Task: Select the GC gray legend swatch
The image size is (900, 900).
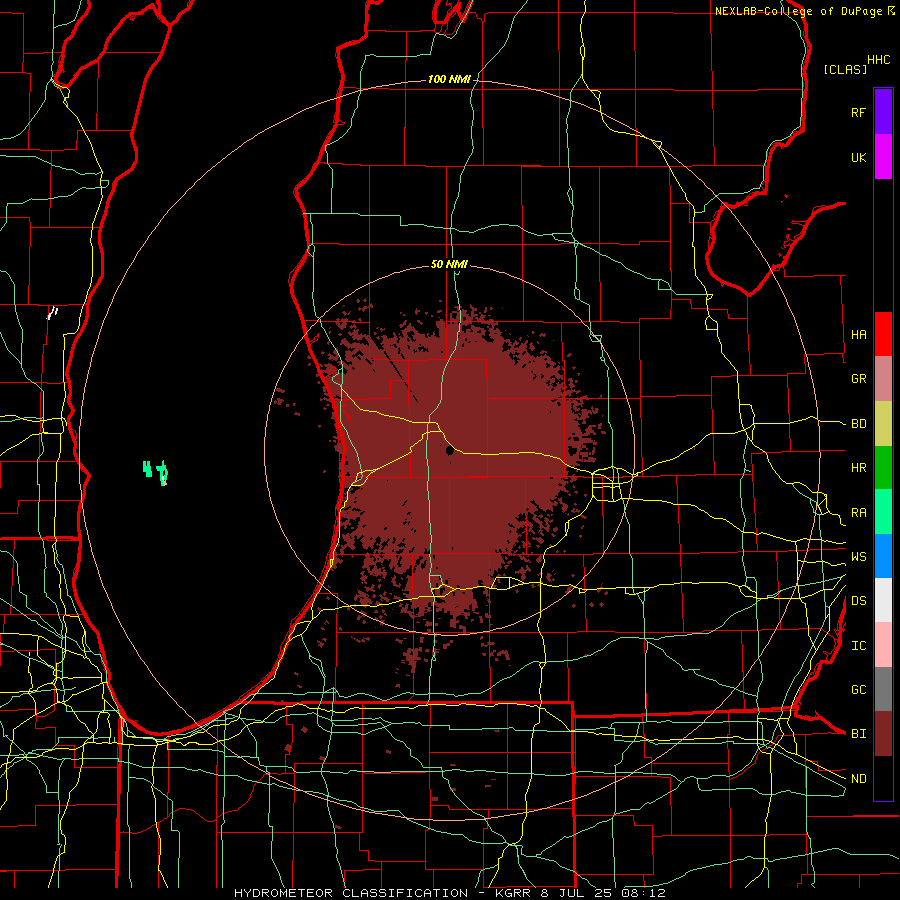Action: 883,689
